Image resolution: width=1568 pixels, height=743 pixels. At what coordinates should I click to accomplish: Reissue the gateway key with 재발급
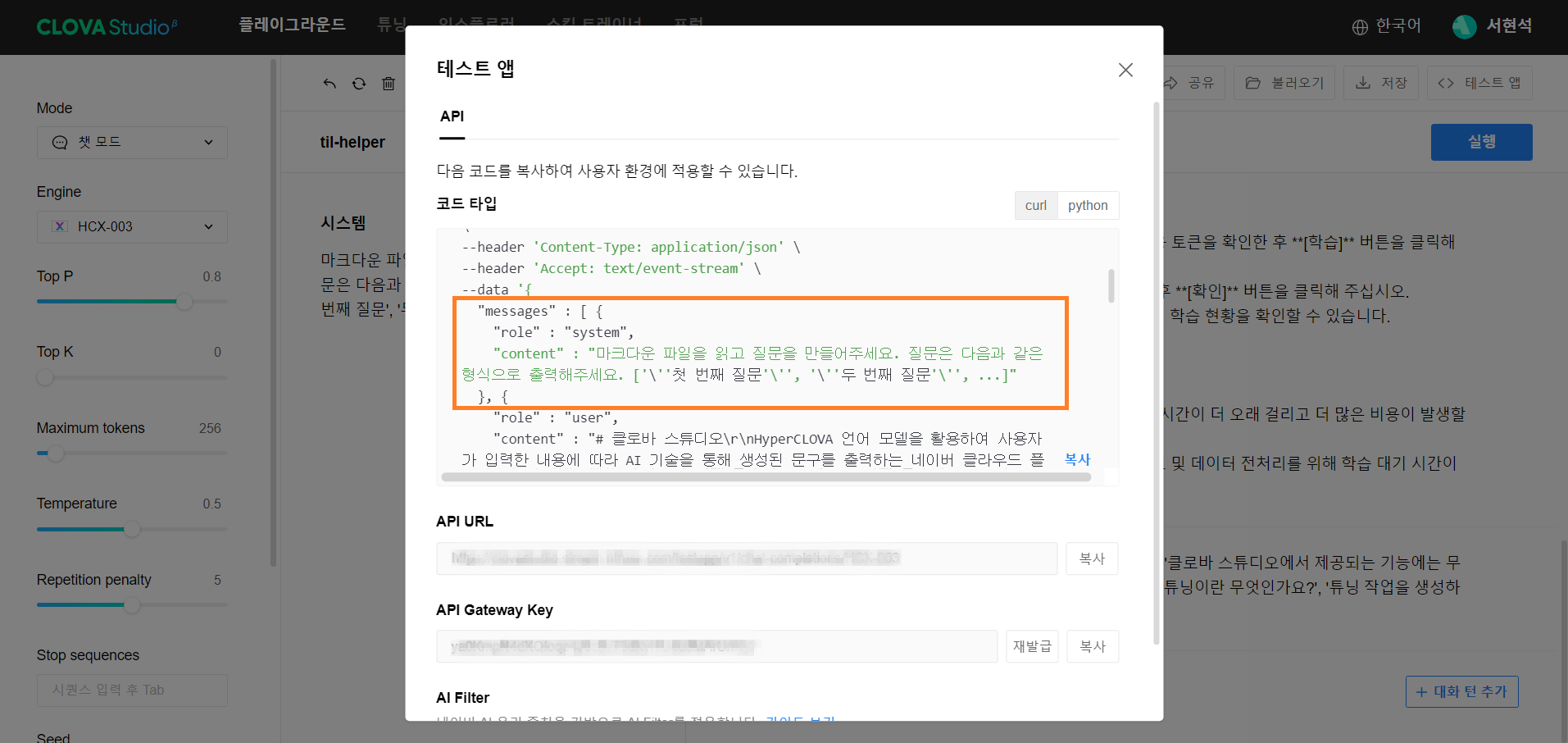1032,646
